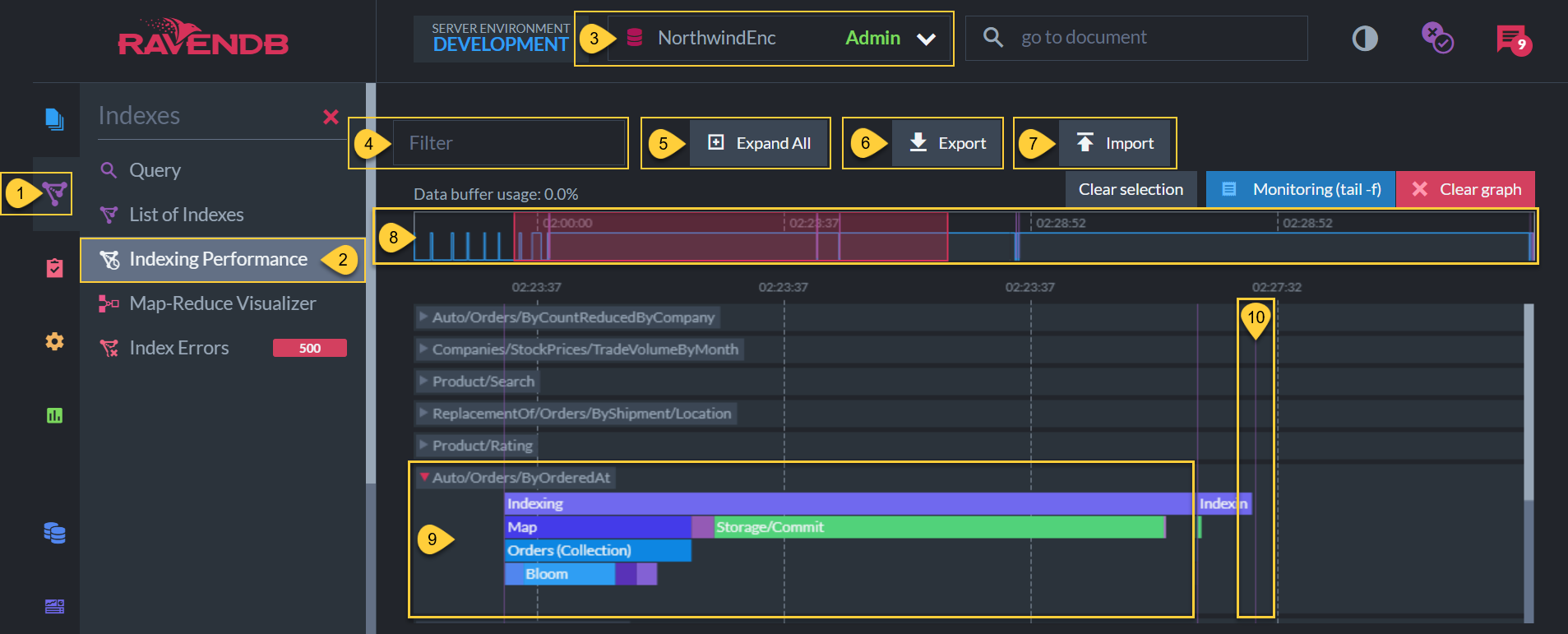Open the cluster status icon in header

point(1437,38)
